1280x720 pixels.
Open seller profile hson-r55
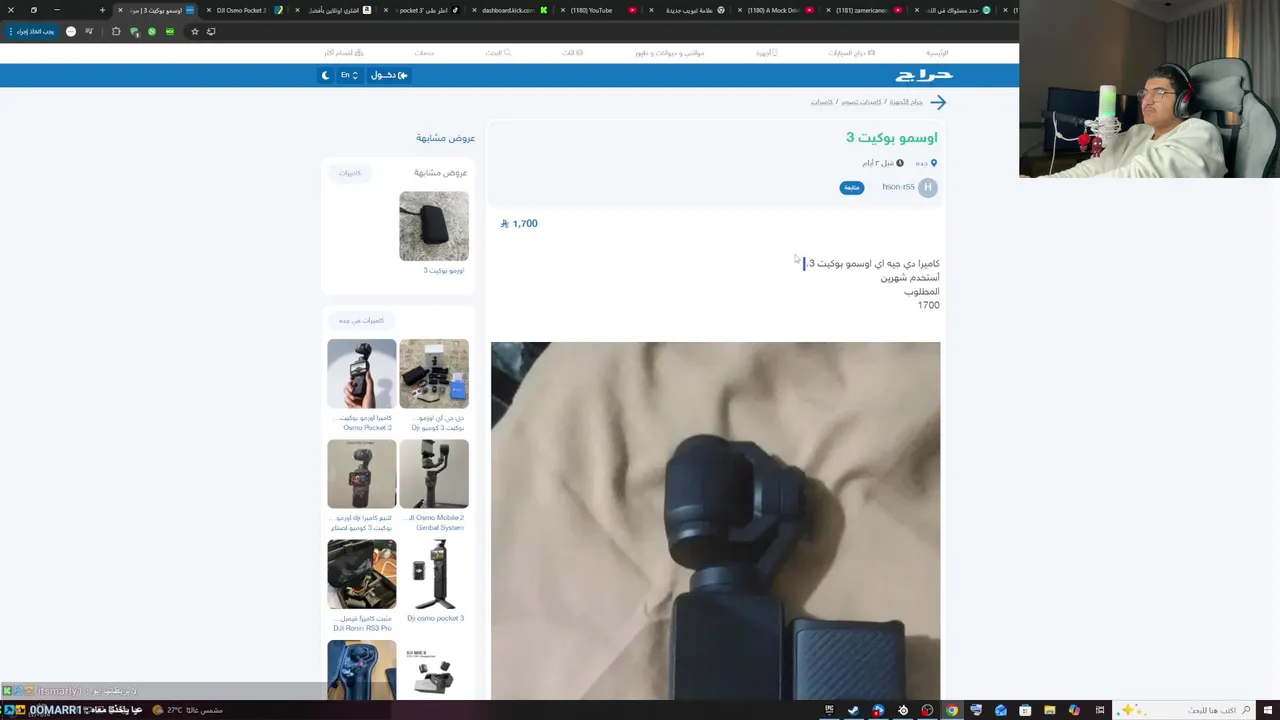pyautogui.click(x=898, y=187)
